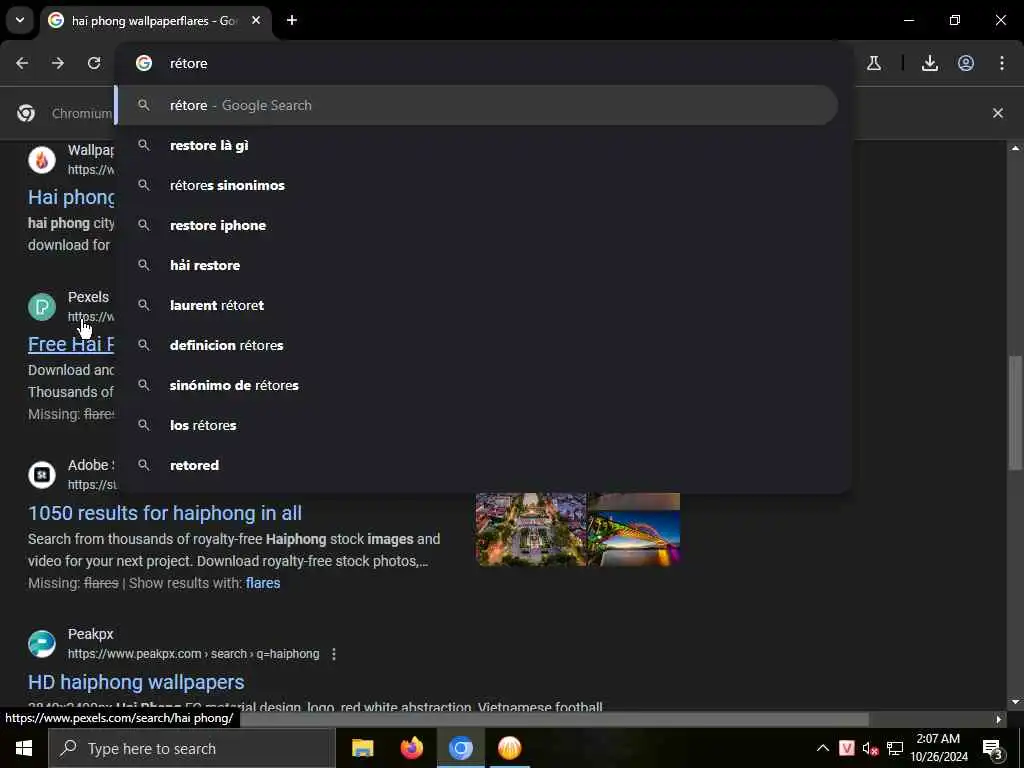The image size is (1024, 768).
Task: Open the taskbar clock and date
Action: (x=938, y=748)
